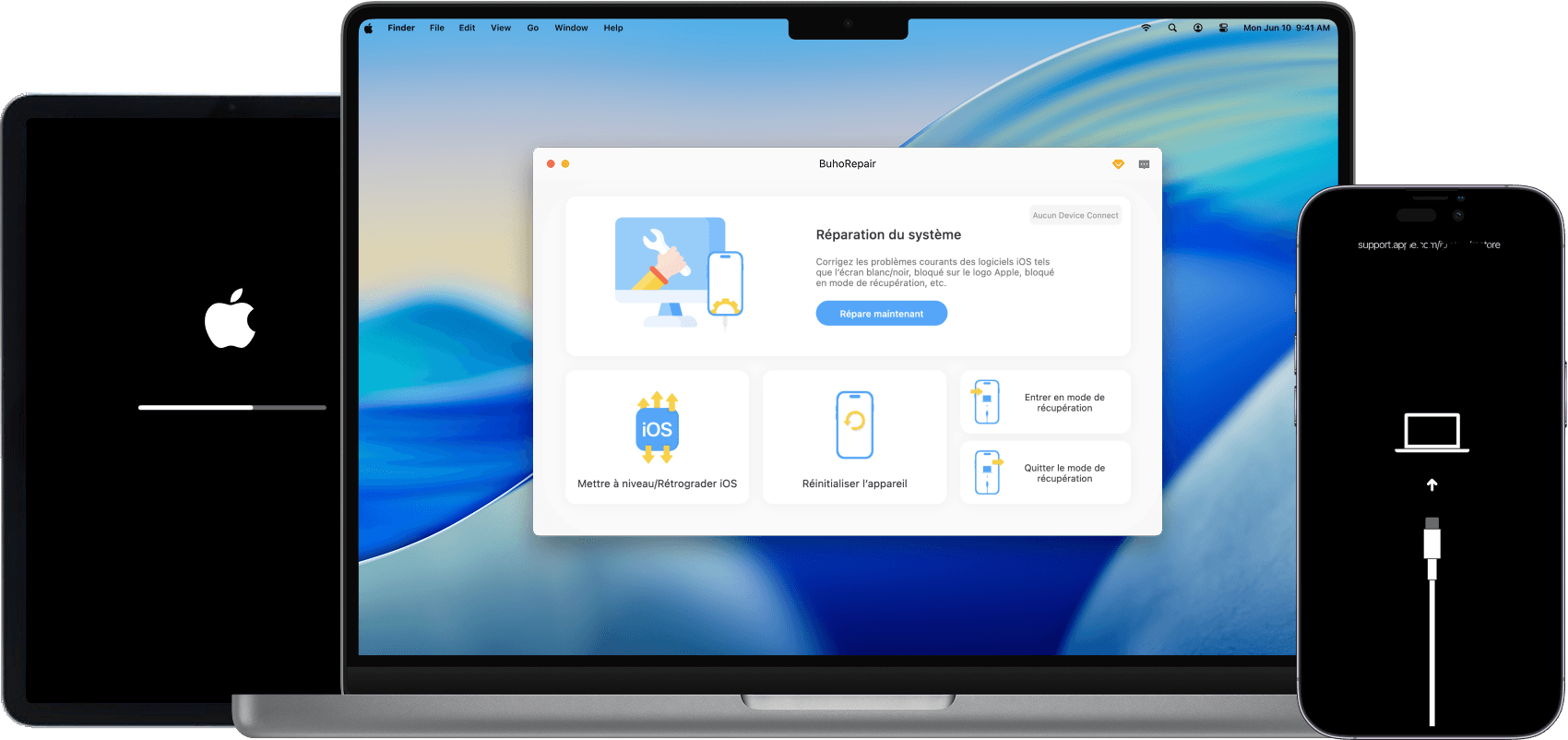This screenshot has height=740, width=1568.
Task: Select Mettre à niveau/Rétrograder iOS
Action: [657, 483]
